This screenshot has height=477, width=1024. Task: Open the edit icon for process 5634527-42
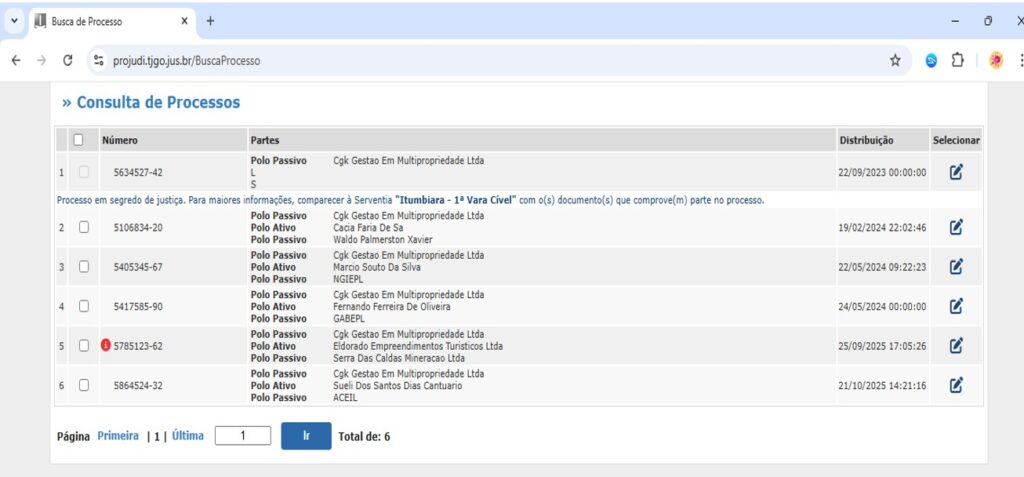[x=955, y=172]
